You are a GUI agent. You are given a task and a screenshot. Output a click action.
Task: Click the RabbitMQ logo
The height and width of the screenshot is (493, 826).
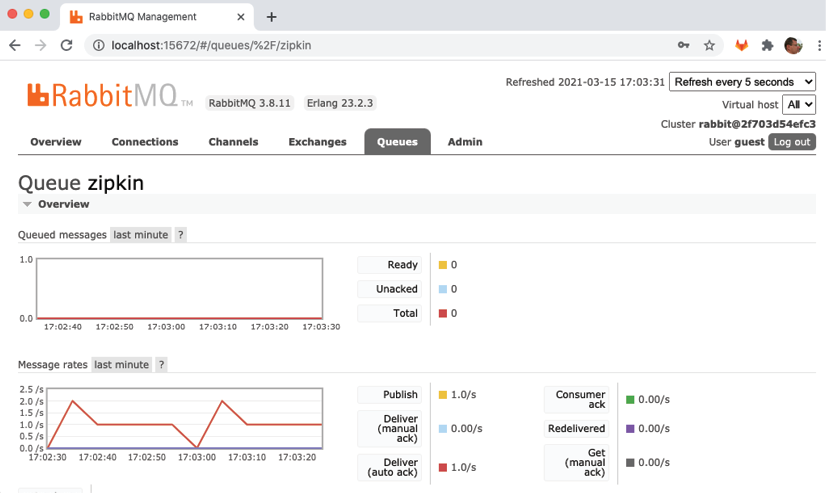[x=110, y=96]
